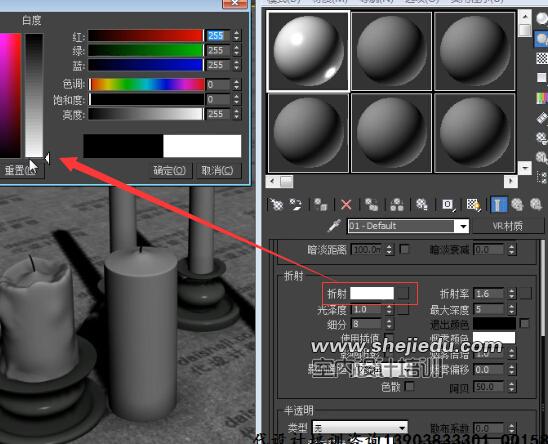Toggle checkered Background icon in side toolbar
The height and width of the screenshot is (444, 548).
coord(541,58)
